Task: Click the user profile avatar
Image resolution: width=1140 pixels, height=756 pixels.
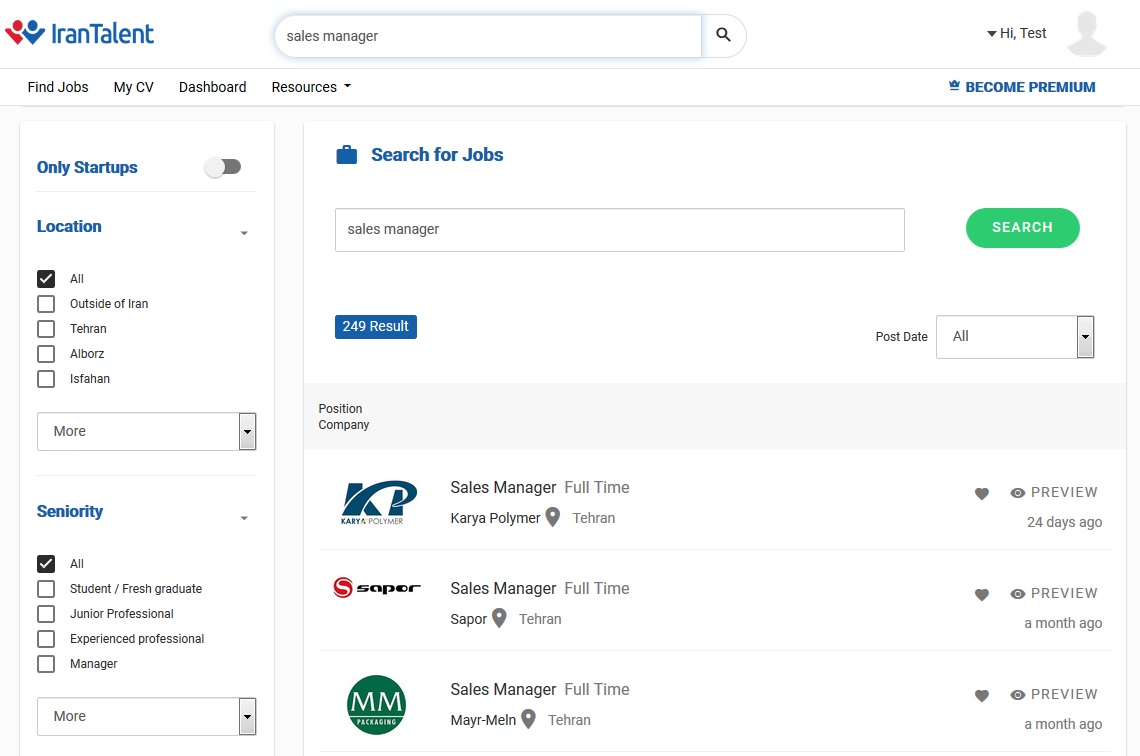Action: pyautogui.click(x=1086, y=35)
